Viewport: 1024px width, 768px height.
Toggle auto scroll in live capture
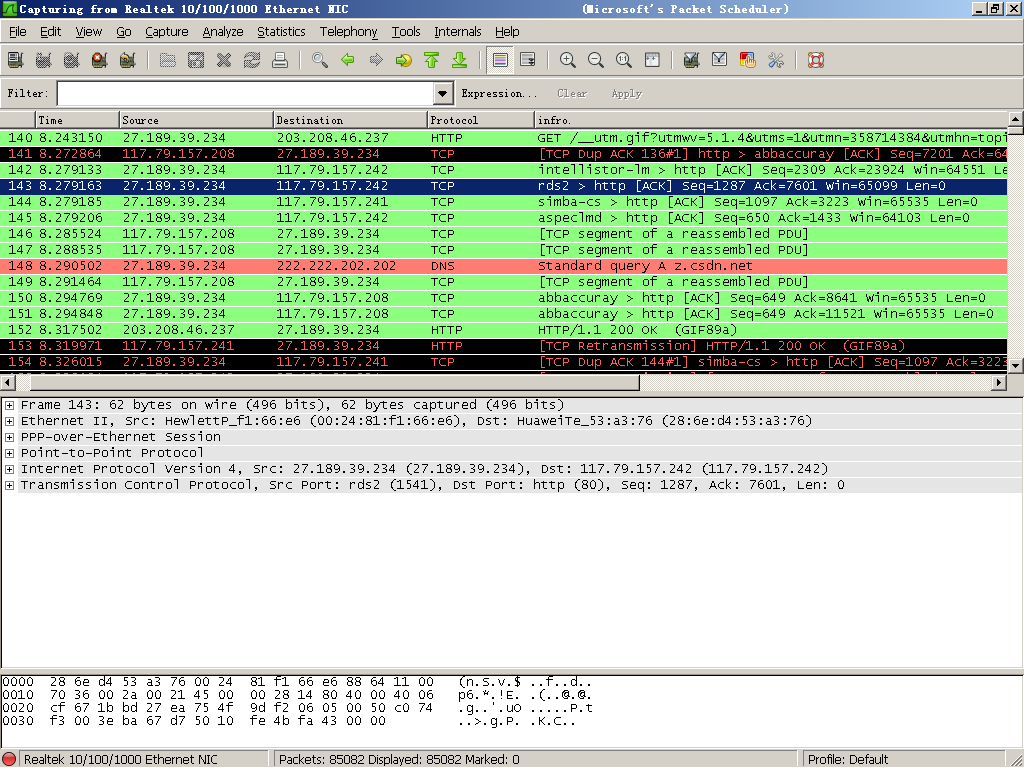point(528,61)
